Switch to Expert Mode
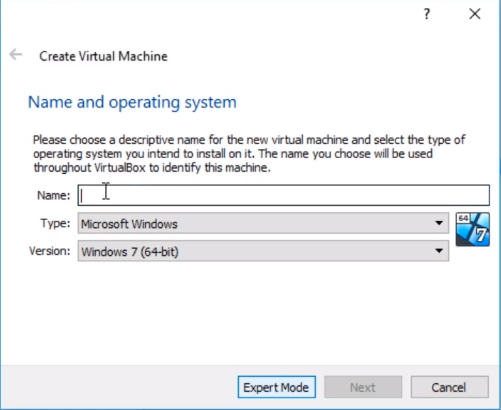The height and width of the screenshot is (410, 501). coord(277,387)
